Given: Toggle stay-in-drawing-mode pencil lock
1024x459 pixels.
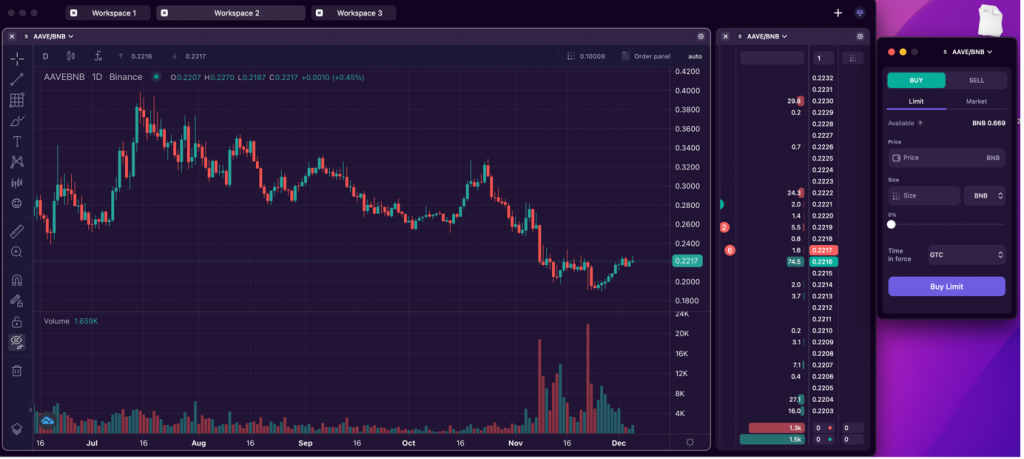Looking at the screenshot, I should tap(17, 301).
